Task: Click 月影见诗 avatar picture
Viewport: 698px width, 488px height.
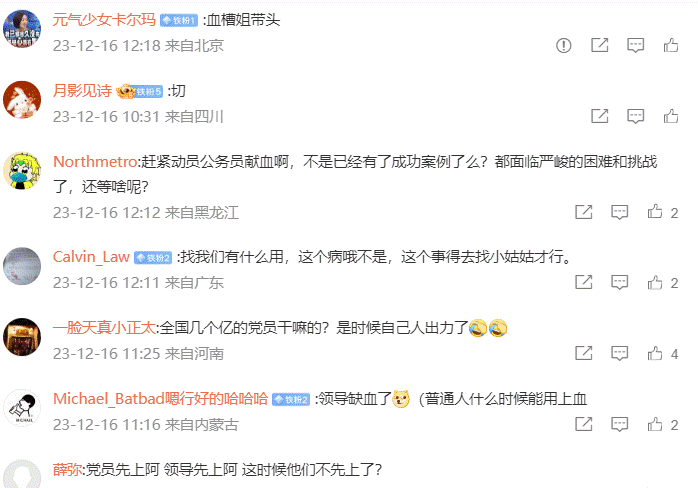Action: 22,100
